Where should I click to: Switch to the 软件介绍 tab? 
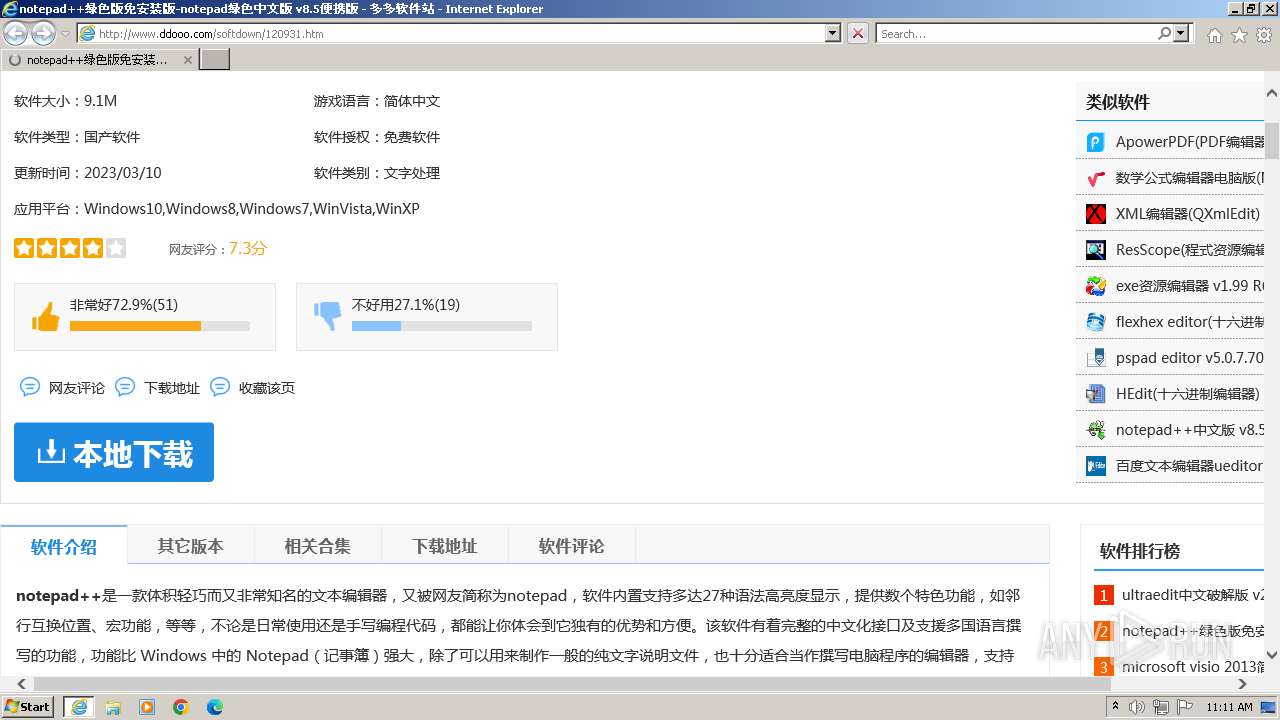64,546
